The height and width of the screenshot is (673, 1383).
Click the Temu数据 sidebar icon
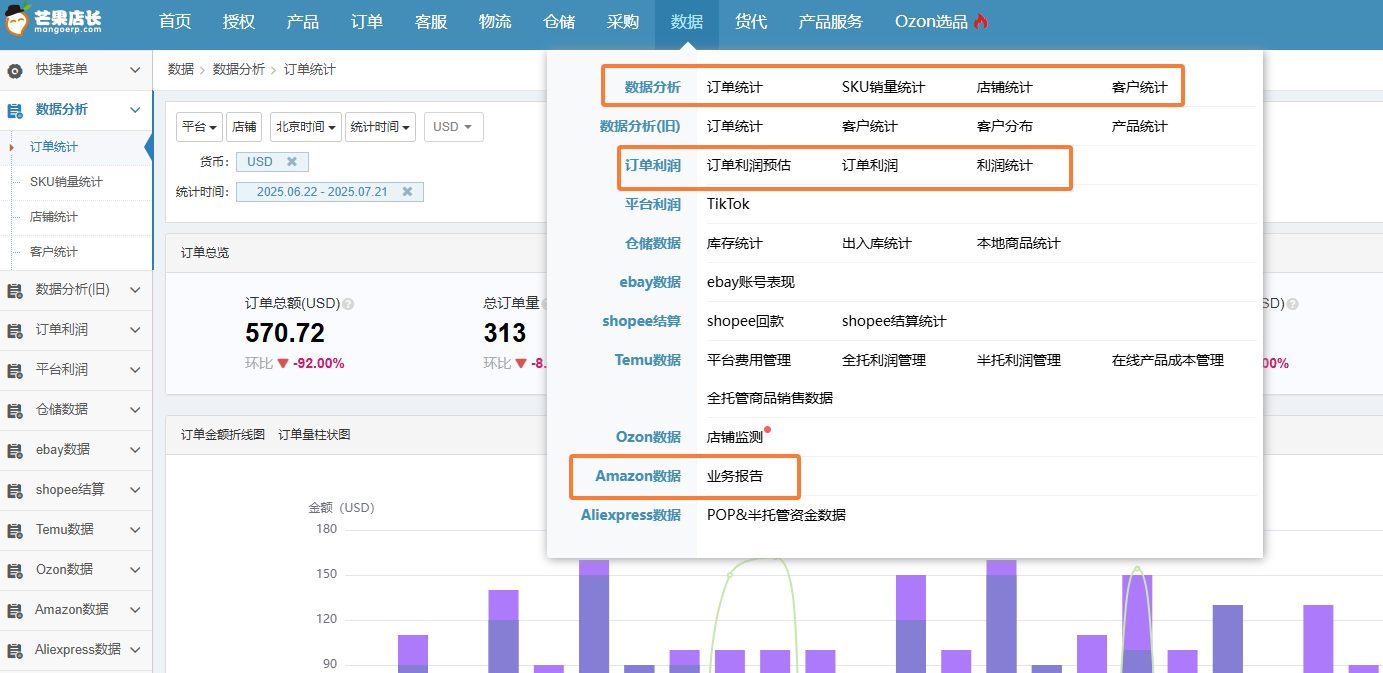point(15,530)
